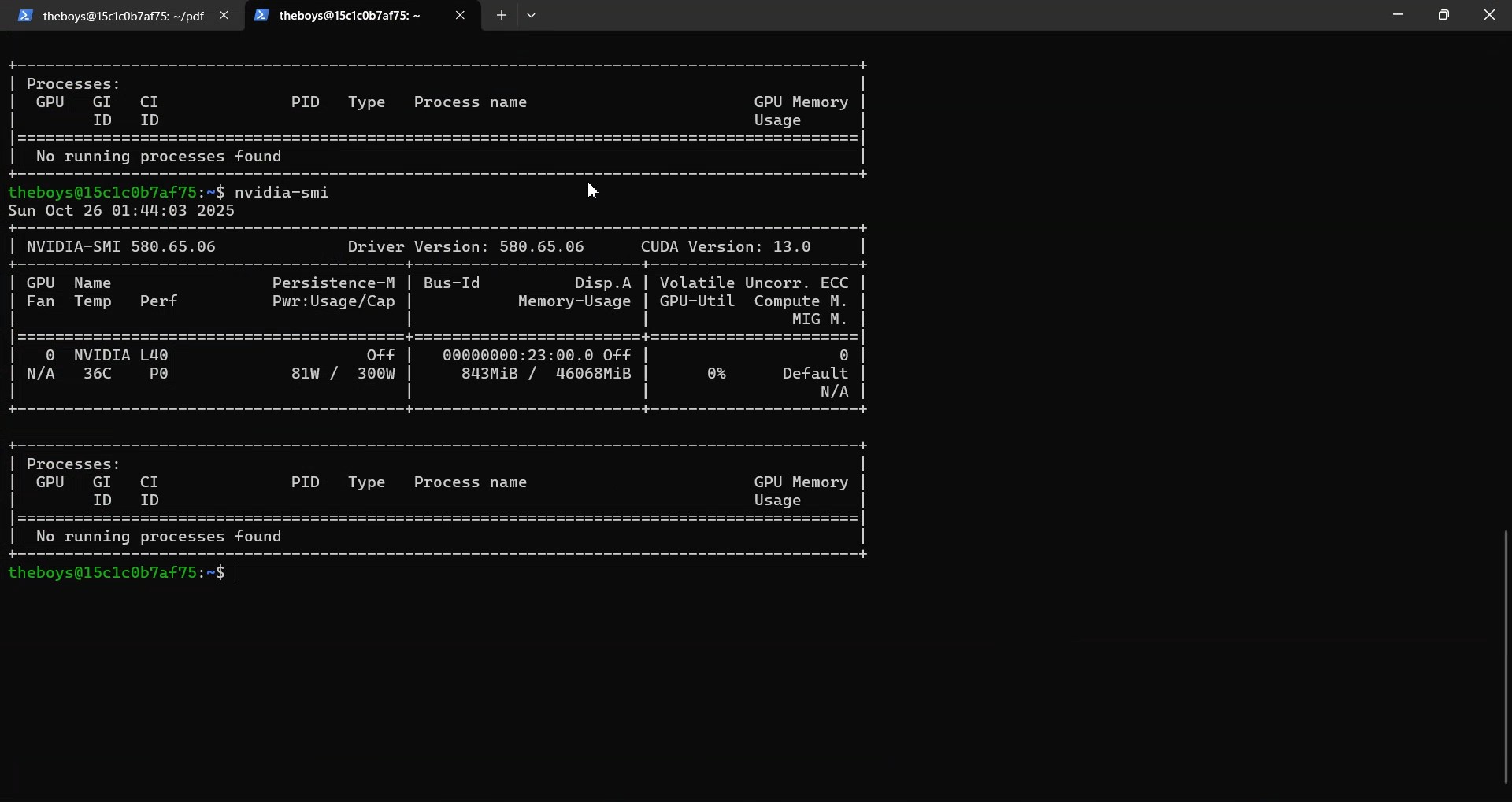Click the lower 'GPU Memory' column header
Image resolution: width=1512 pixels, height=802 pixels.
click(802, 482)
